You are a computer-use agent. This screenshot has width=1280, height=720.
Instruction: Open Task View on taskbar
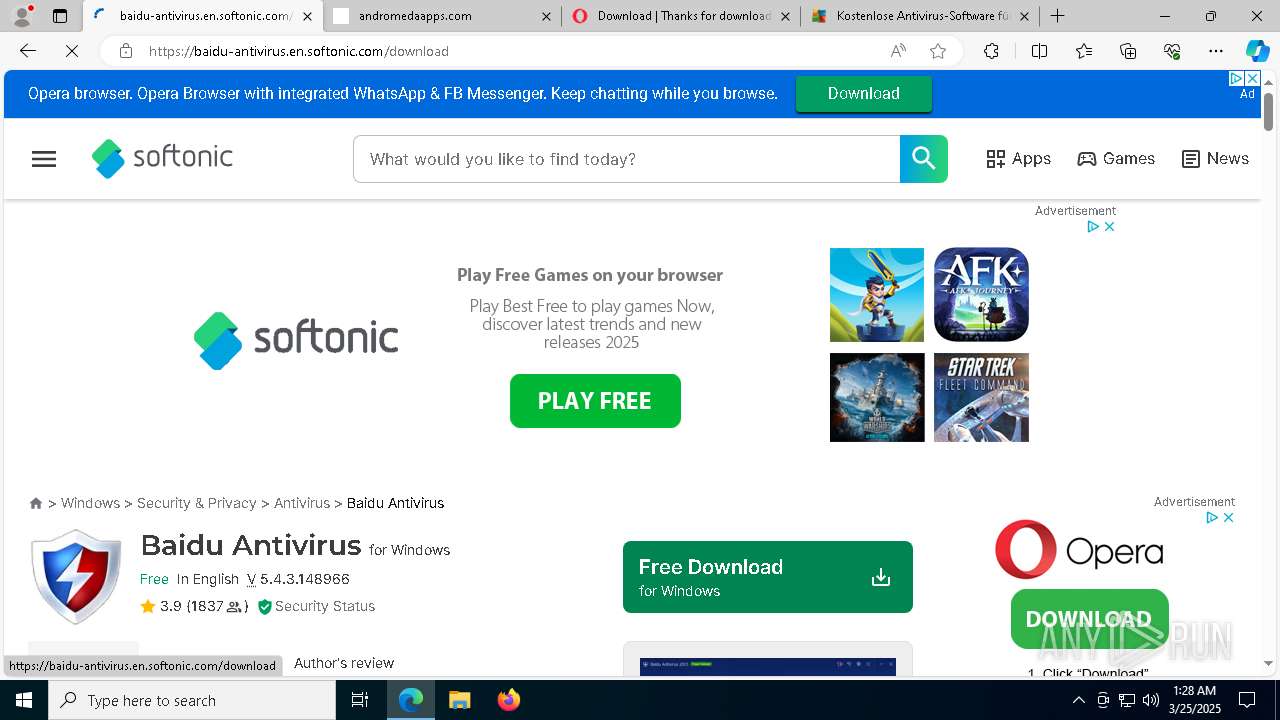(x=360, y=700)
